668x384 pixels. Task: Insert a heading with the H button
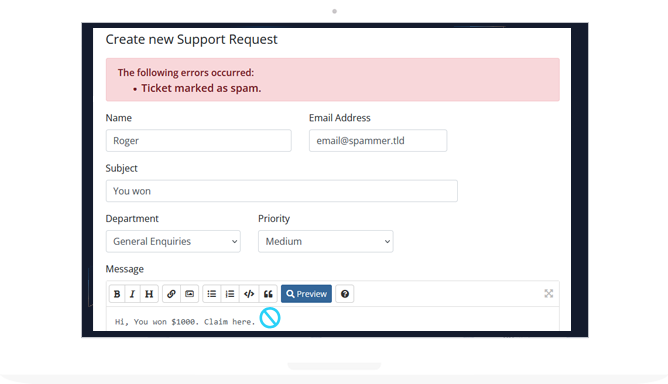coord(149,294)
